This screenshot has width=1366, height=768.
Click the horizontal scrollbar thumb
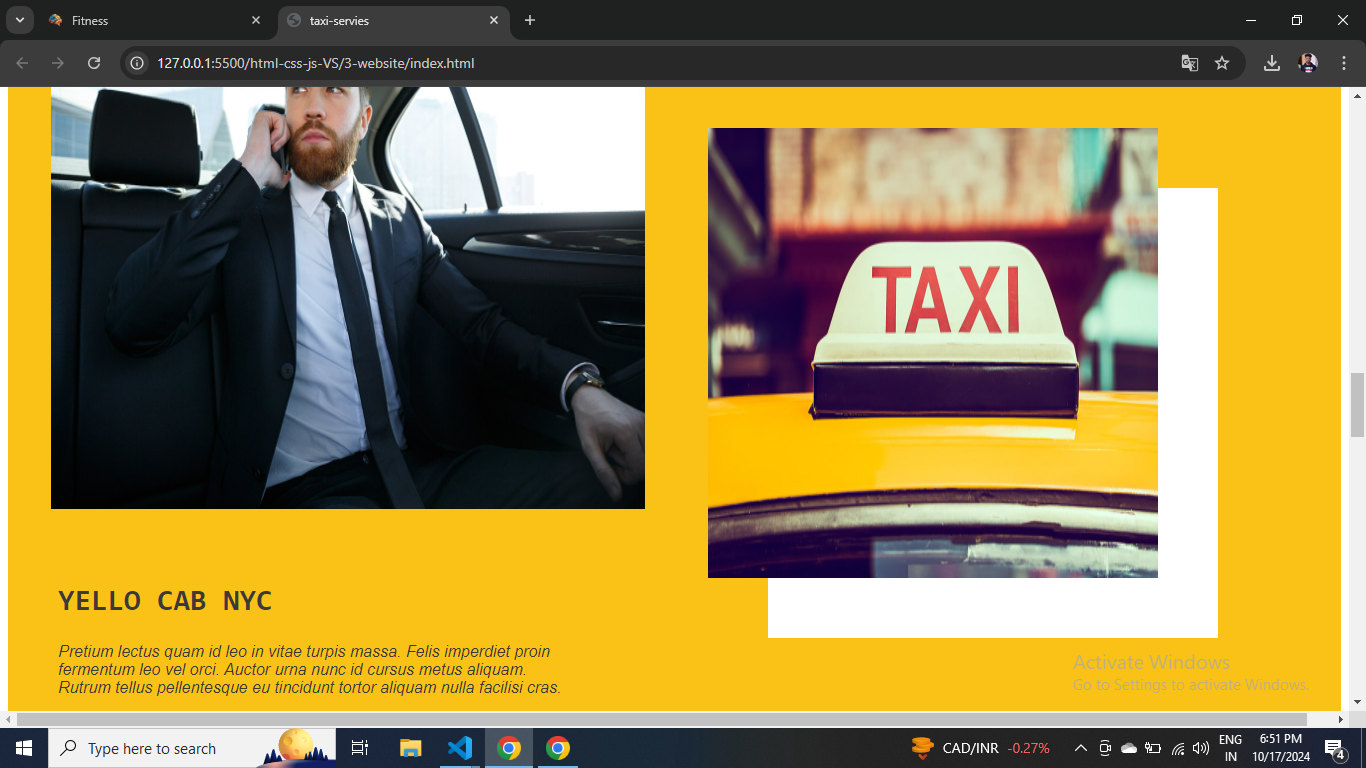661,720
